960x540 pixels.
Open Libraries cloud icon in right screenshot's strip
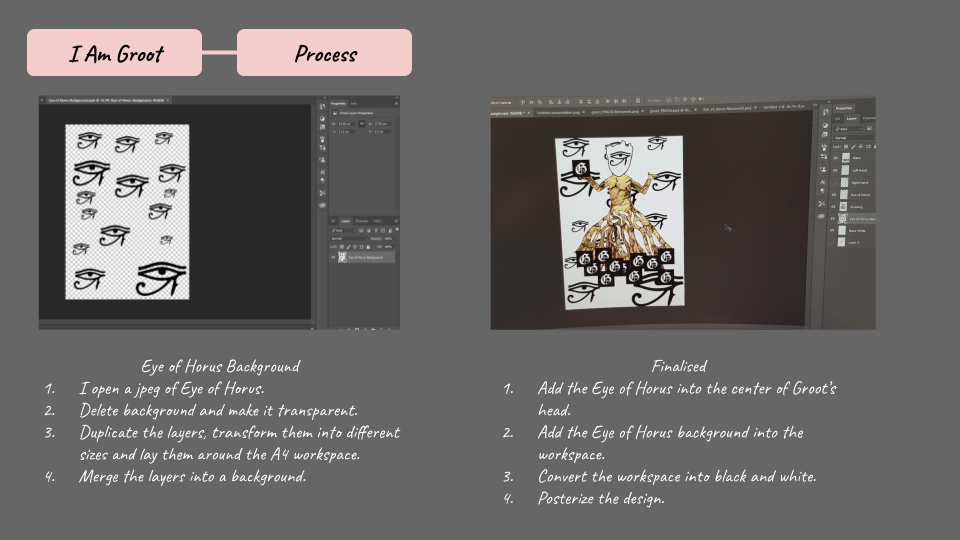point(821,216)
